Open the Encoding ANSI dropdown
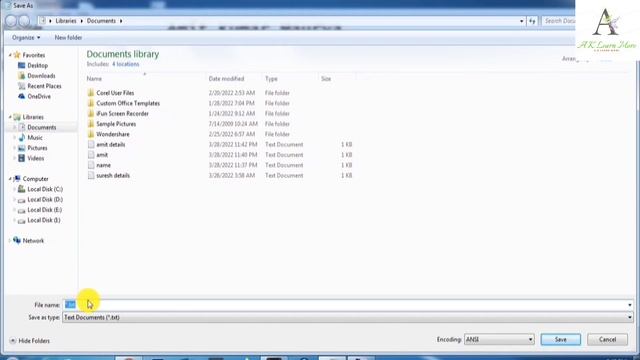This screenshot has width=640, height=360. (499, 339)
